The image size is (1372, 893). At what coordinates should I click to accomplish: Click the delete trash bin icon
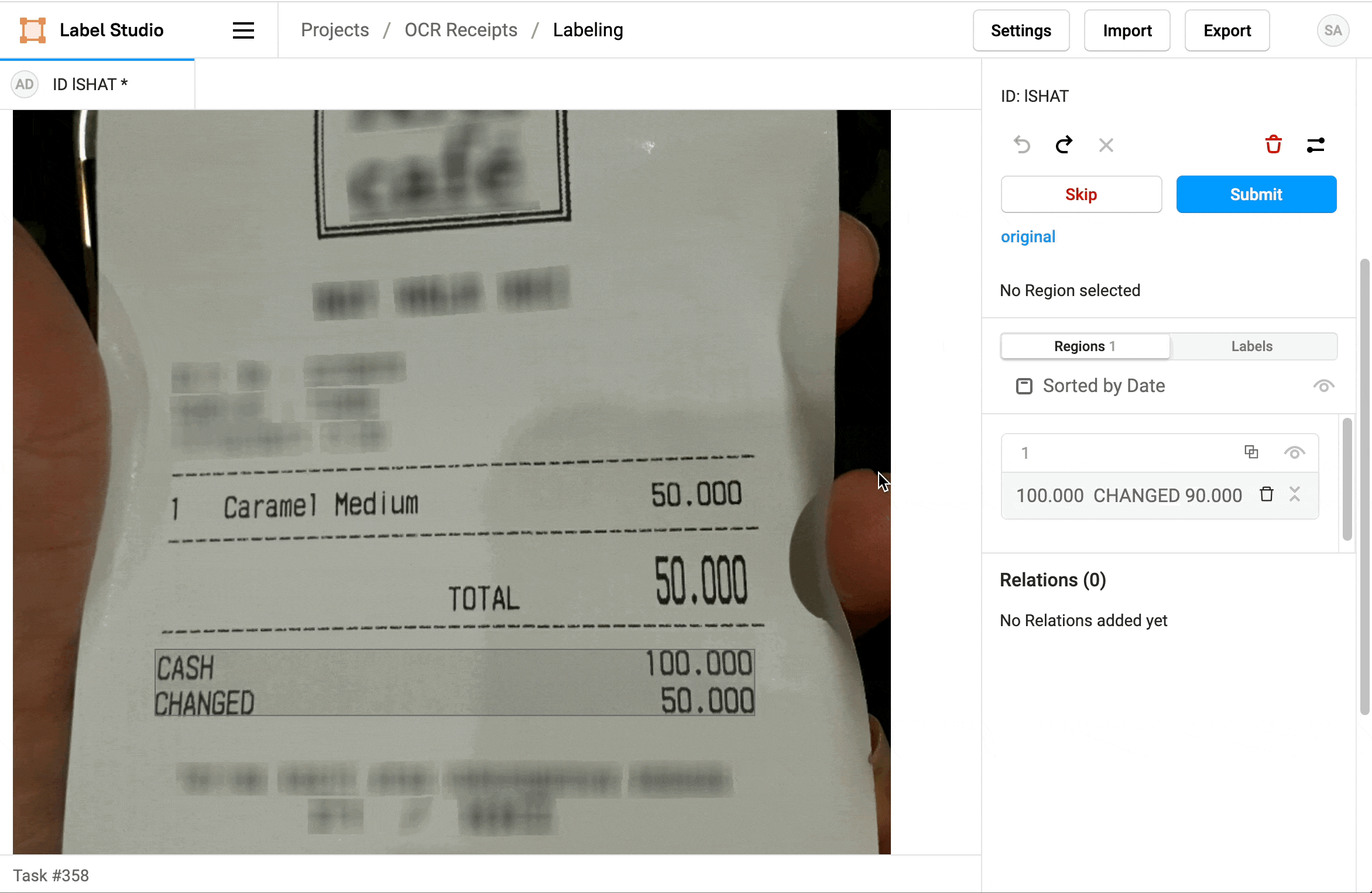[x=1273, y=144]
